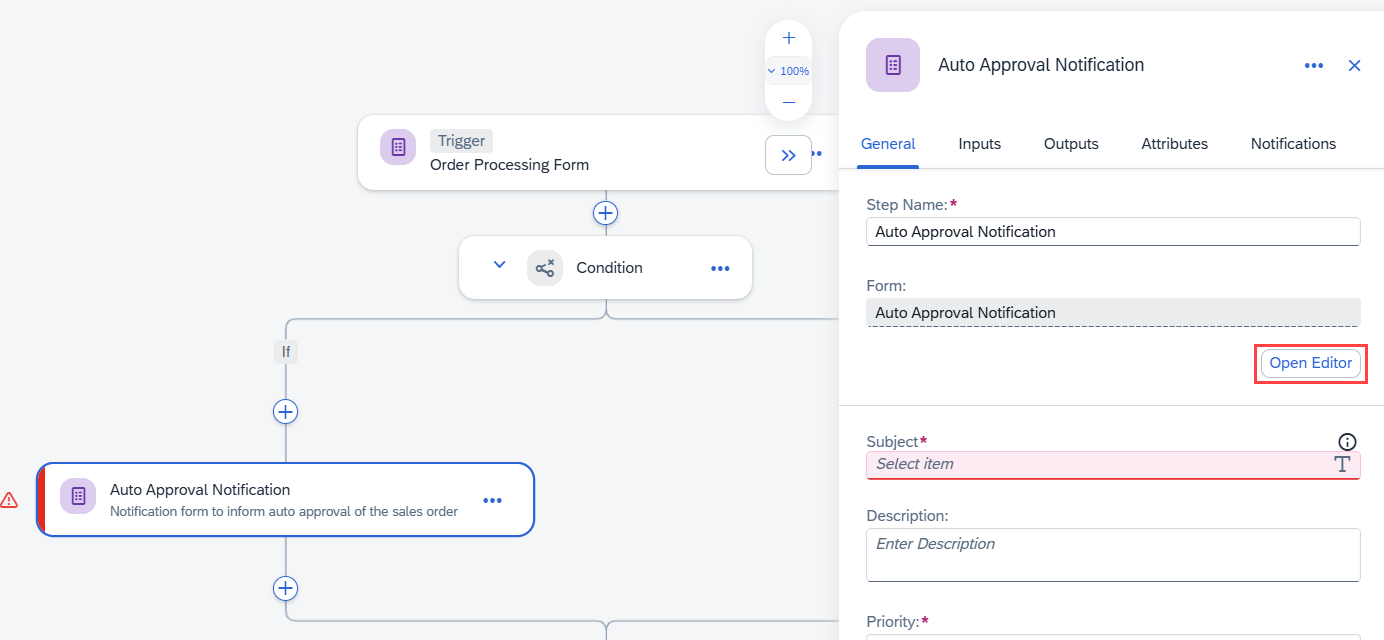Click the red warning triangle icon
Screen dimensions: 1384x640
(9, 500)
